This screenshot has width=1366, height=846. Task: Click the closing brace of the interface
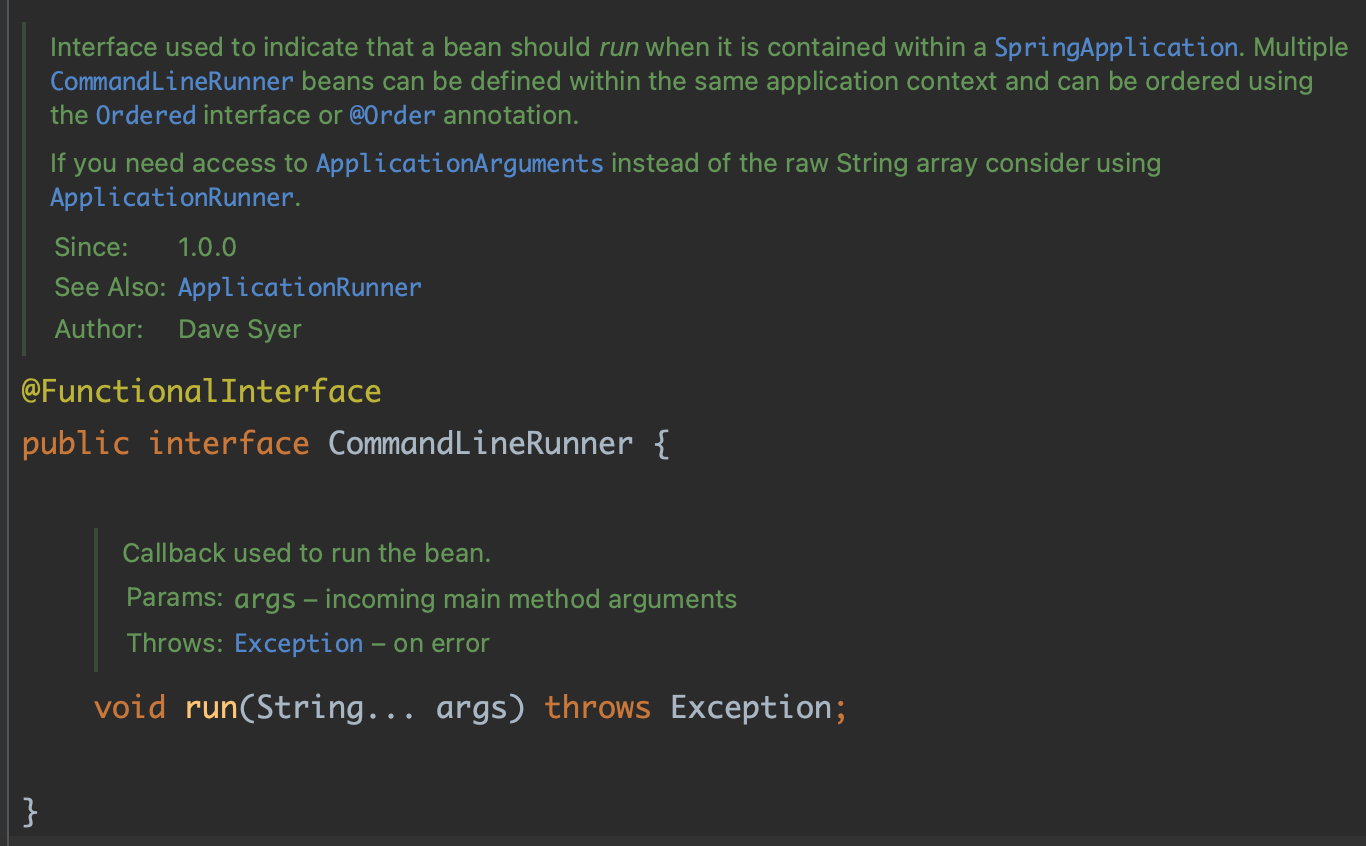click(x=30, y=811)
